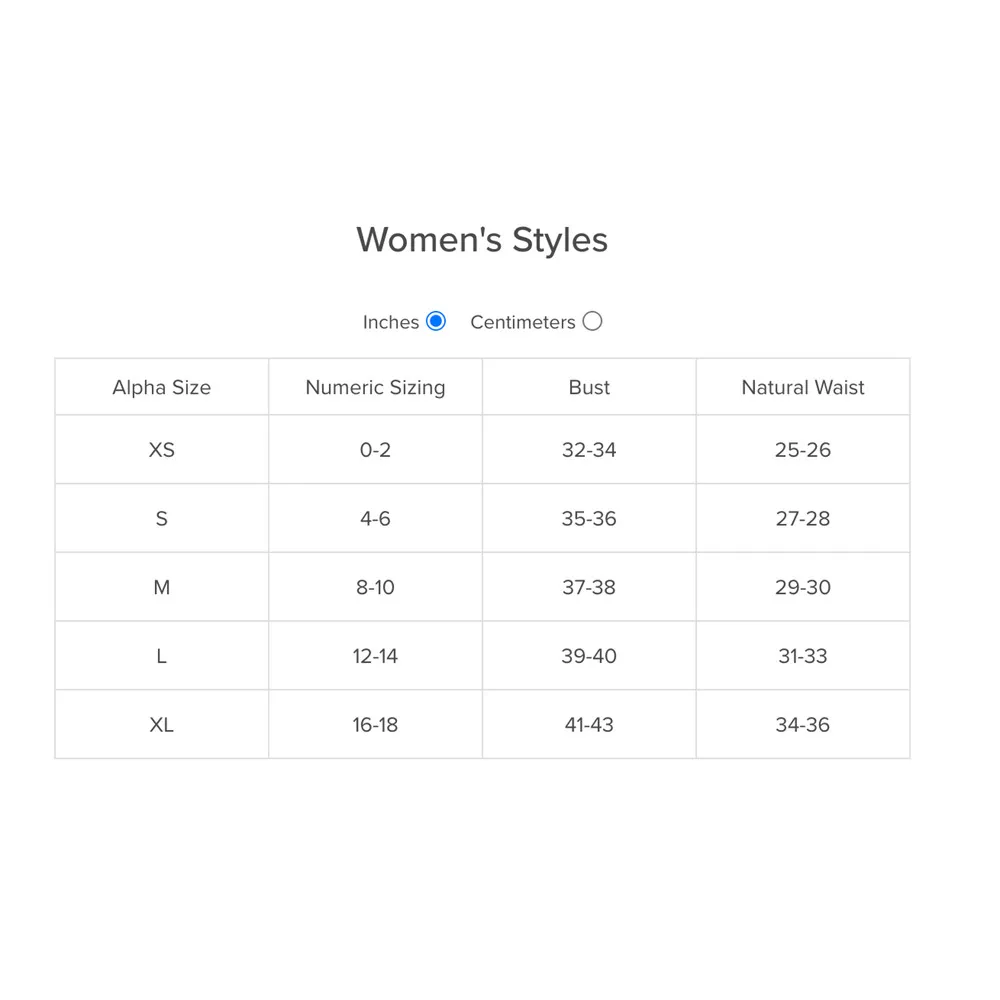Click the M alpha size cell
The height and width of the screenshot is (1000, 1000).
click(161, 587)
